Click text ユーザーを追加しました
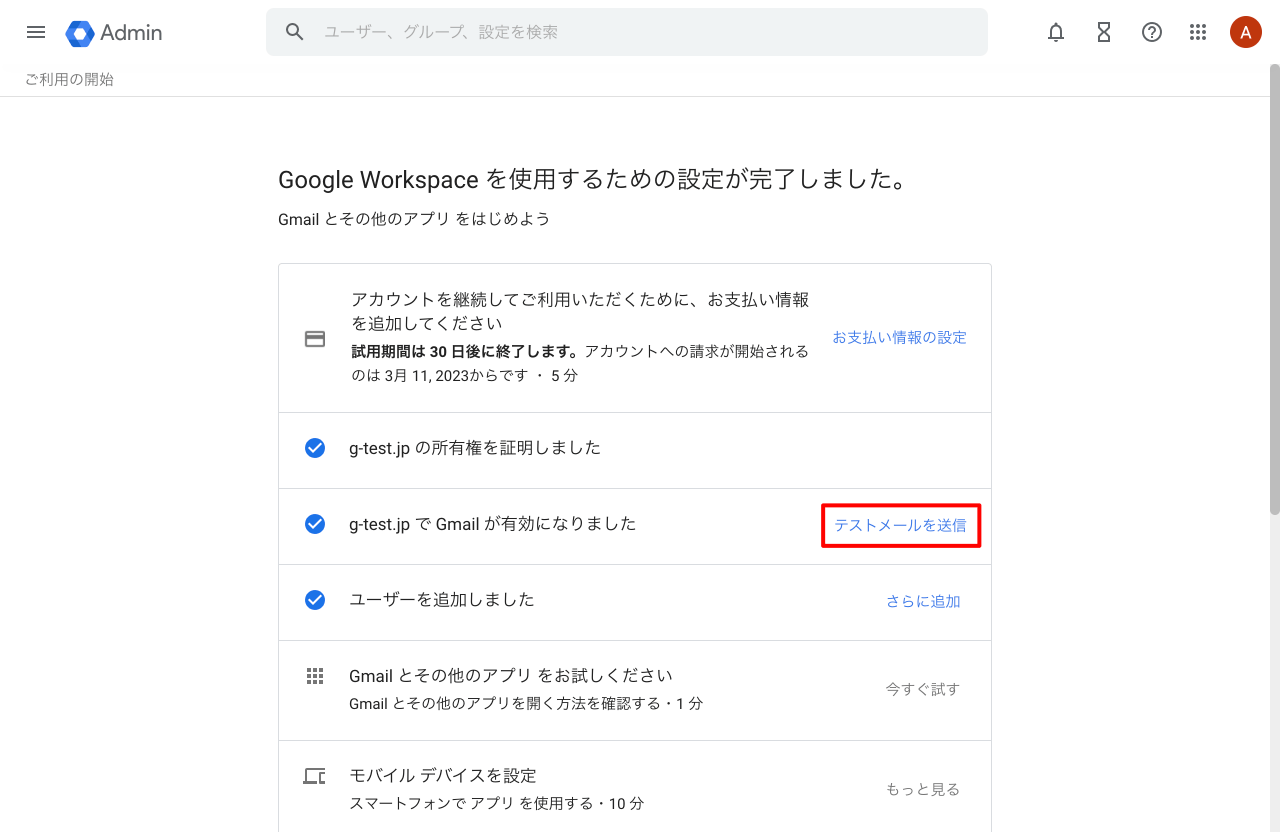The image size is (1280, 832). tap(442, 600)
